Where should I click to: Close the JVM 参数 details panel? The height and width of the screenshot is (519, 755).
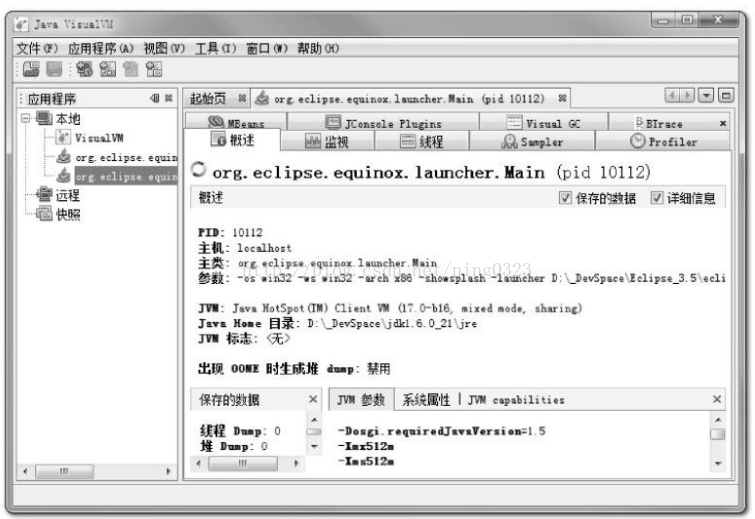click(717, 399)
